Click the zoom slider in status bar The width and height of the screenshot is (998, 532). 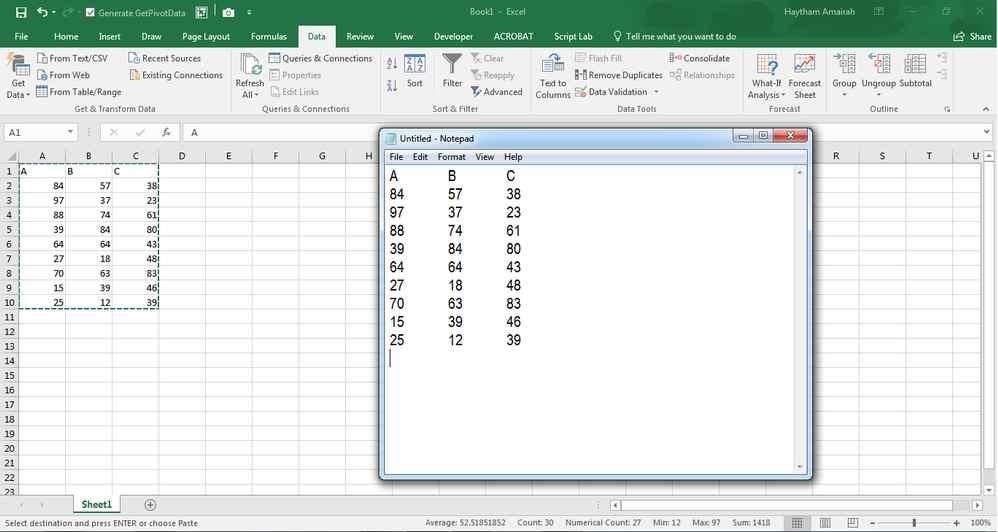[914, 523]
